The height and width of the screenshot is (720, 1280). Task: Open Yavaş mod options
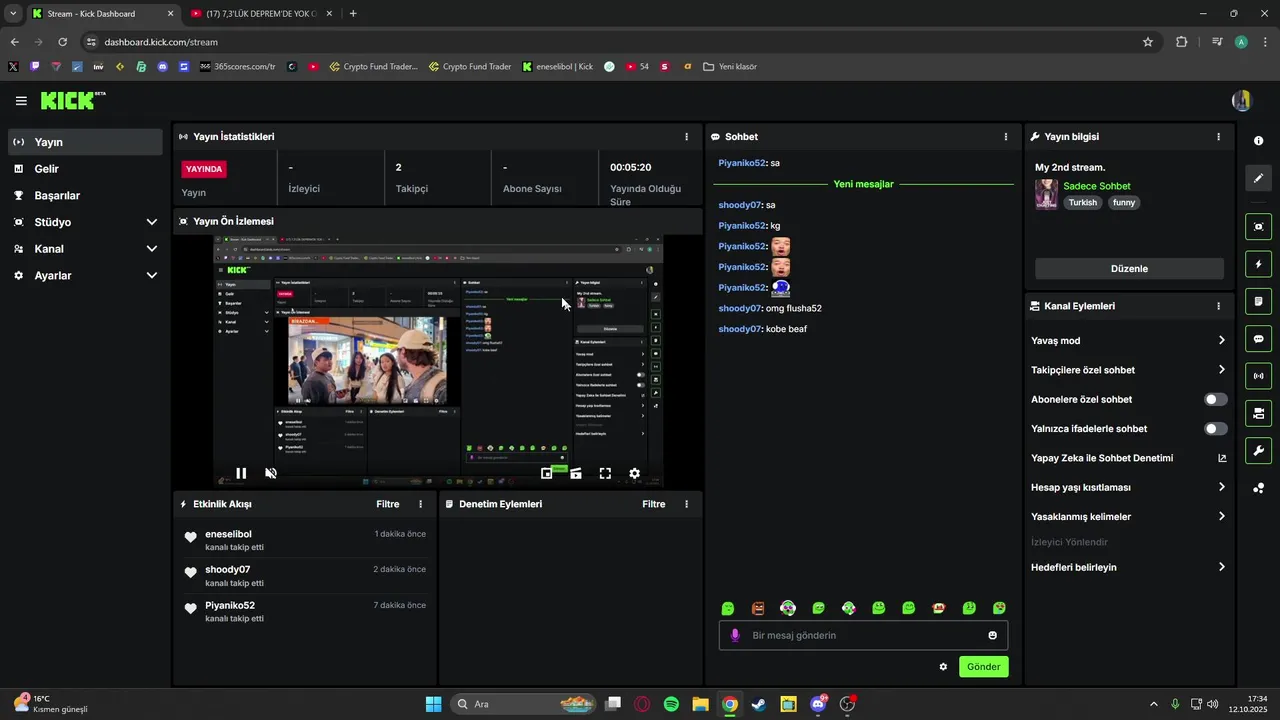point(1129,341)
